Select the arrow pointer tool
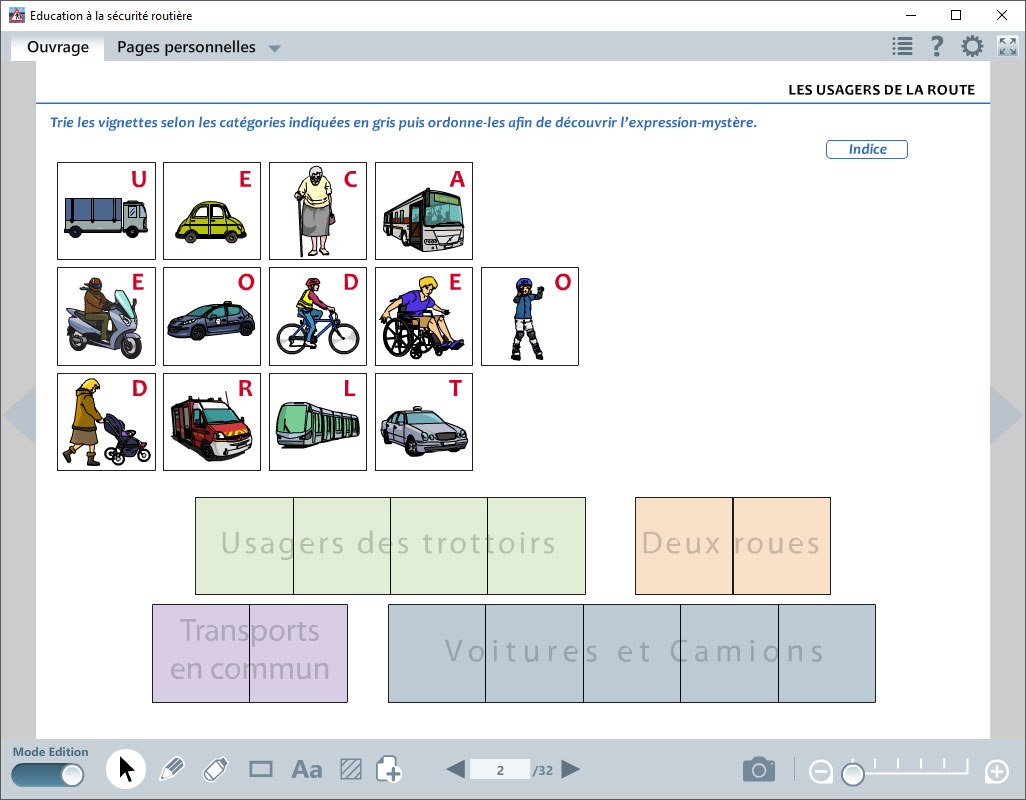Image resolution: width=1026 pixels, height=800 pixels. [127, 769]
